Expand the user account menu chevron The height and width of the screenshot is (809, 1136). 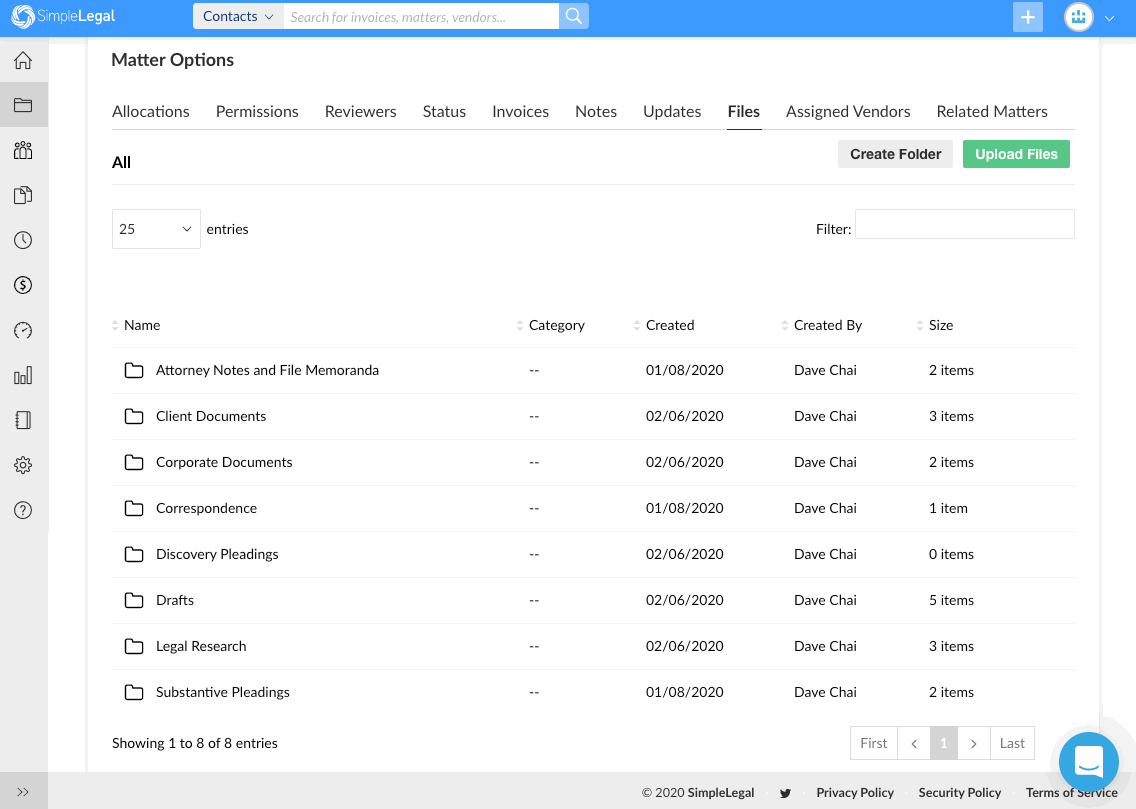coord(1109,18)
